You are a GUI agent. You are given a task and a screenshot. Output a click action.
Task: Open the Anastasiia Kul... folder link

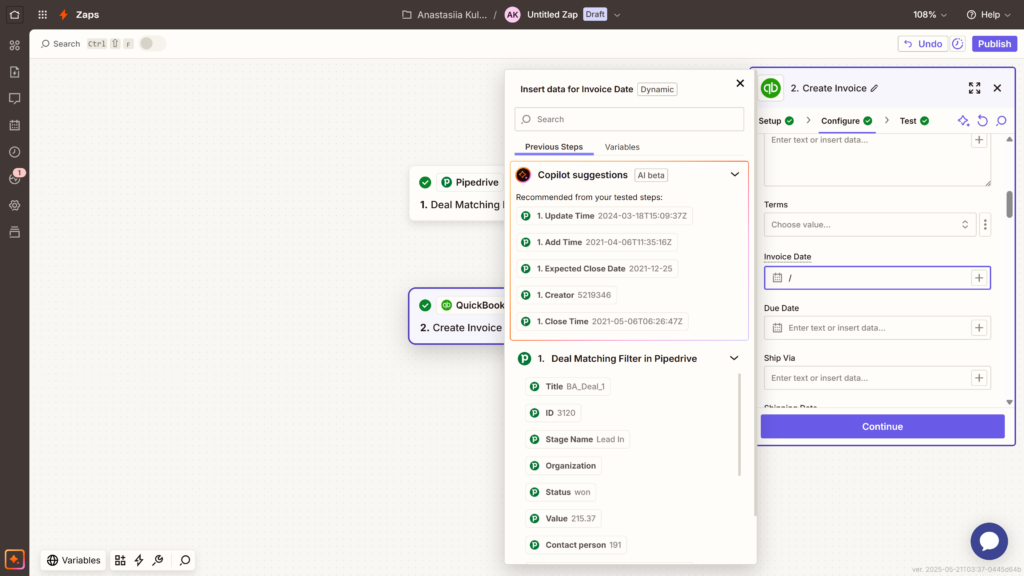445,14
